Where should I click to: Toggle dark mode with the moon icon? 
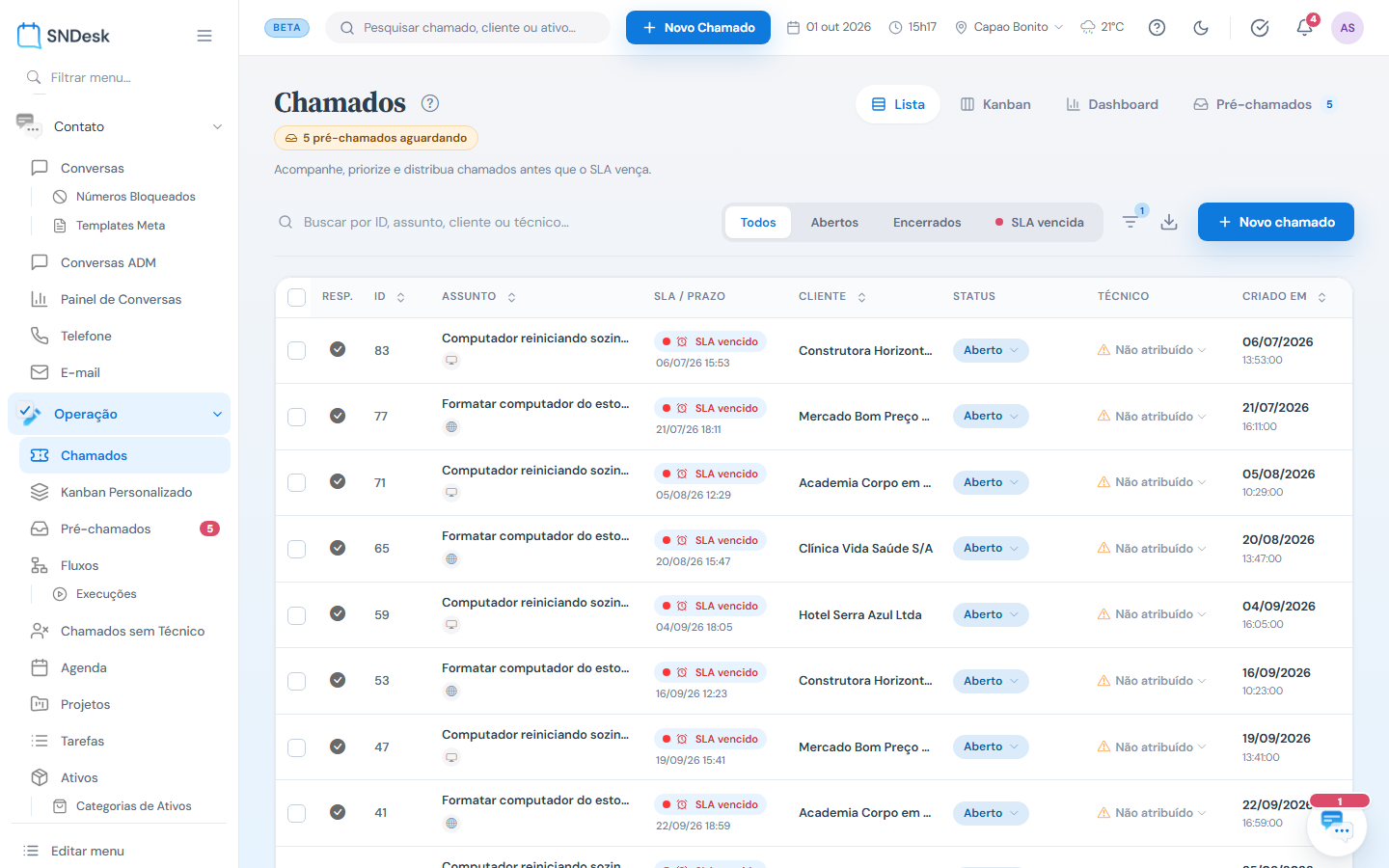point(1201,28)
